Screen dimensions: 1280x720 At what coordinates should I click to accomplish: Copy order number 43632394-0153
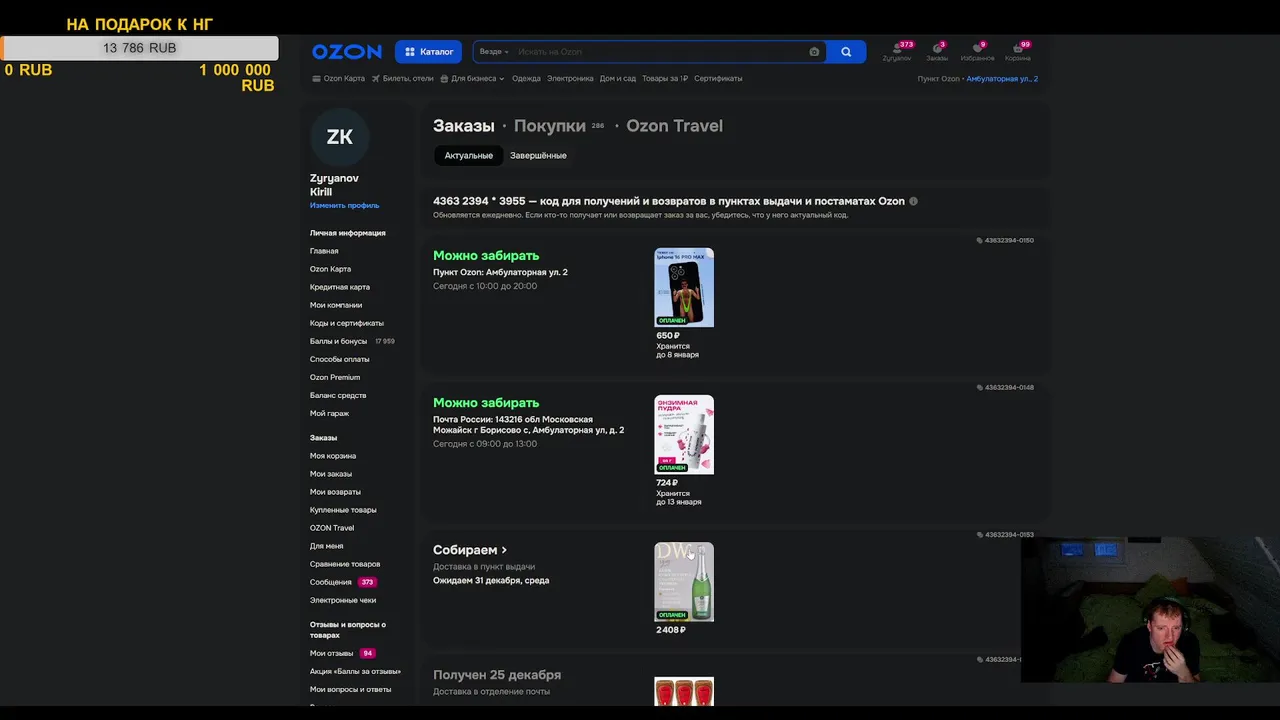[1005, 534]
